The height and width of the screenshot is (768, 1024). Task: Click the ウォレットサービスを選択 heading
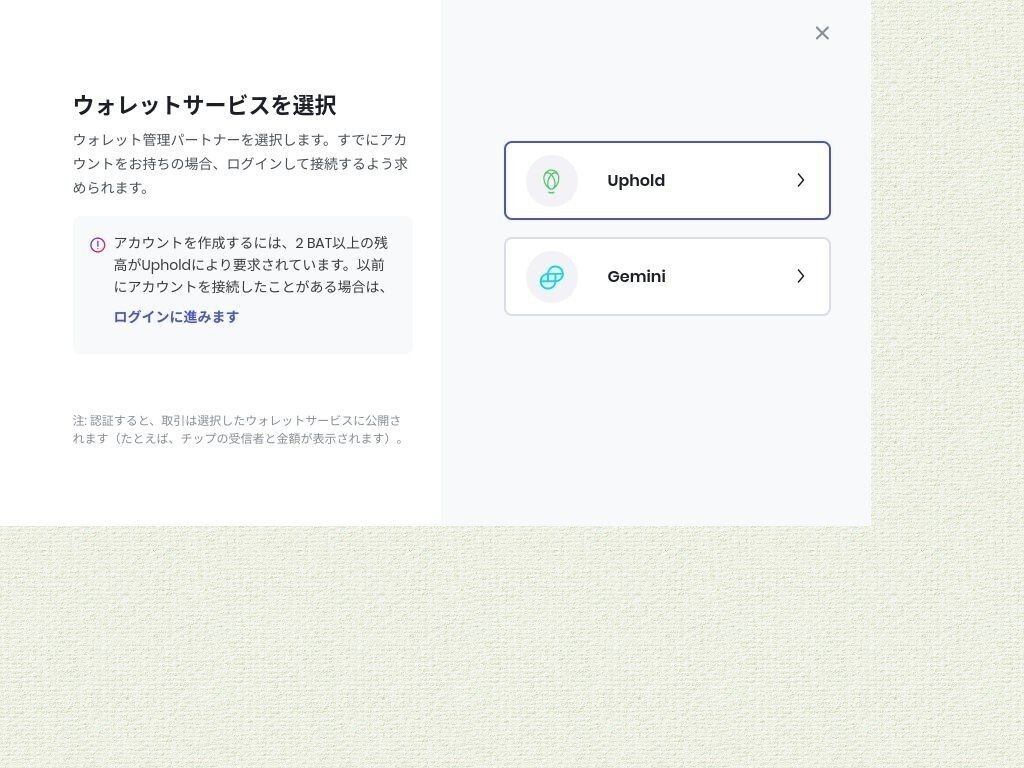[x=204, y=105]
